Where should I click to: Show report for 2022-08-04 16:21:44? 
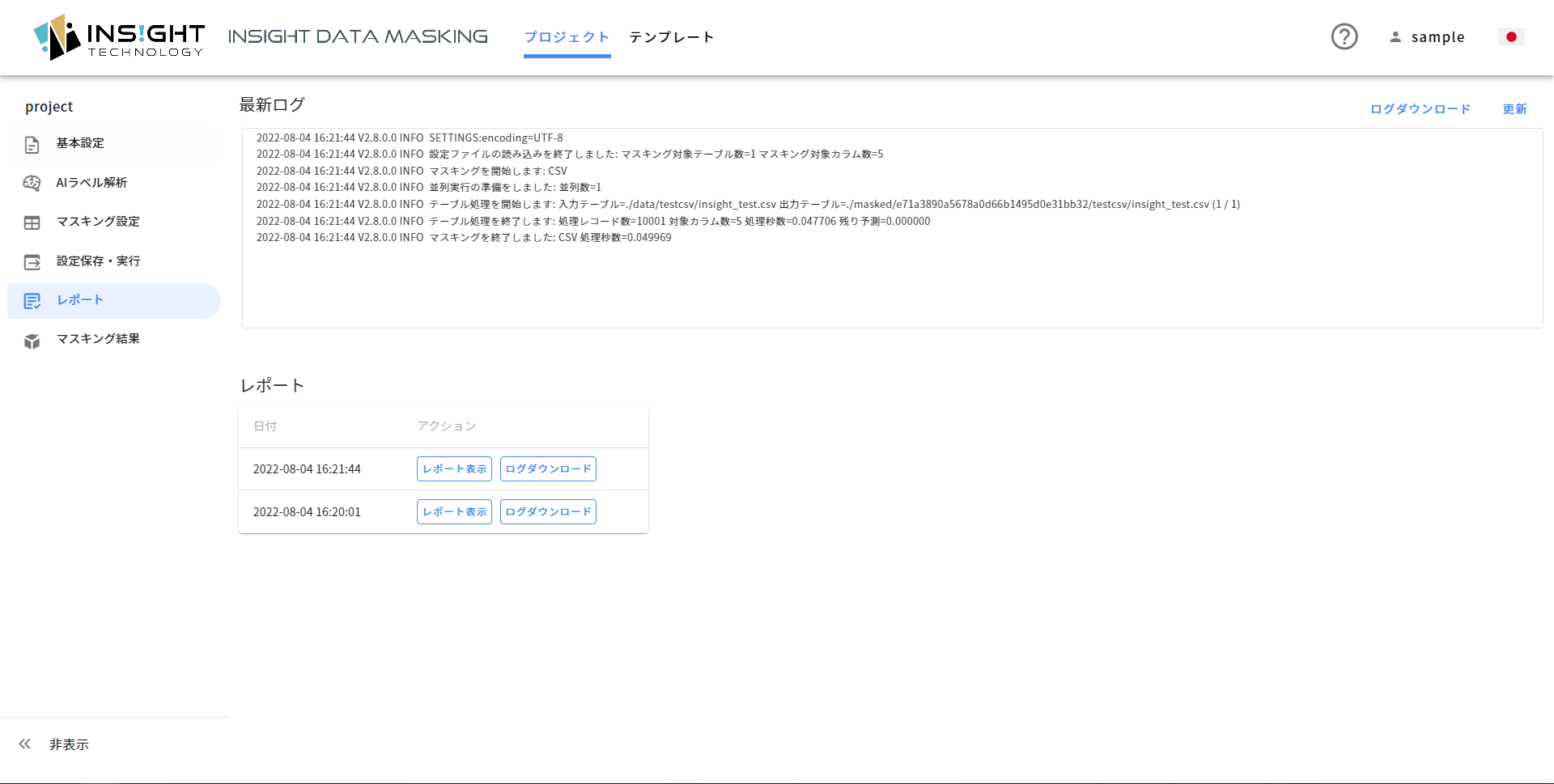tap(454, 469)
